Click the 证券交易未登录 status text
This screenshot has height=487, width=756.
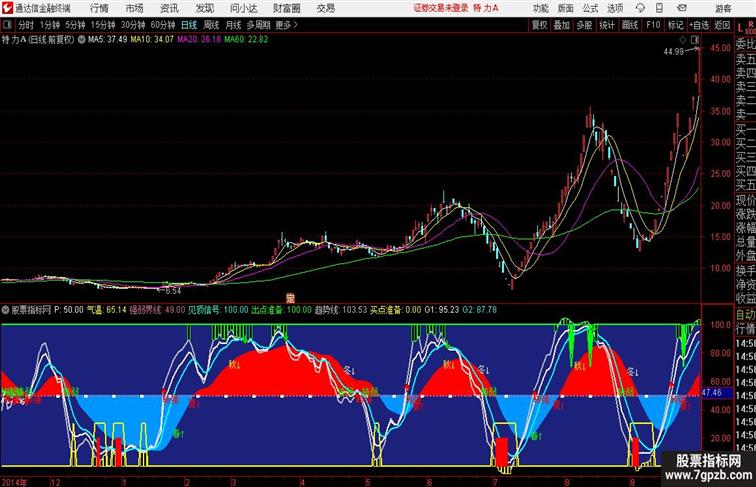coord(441,8)
